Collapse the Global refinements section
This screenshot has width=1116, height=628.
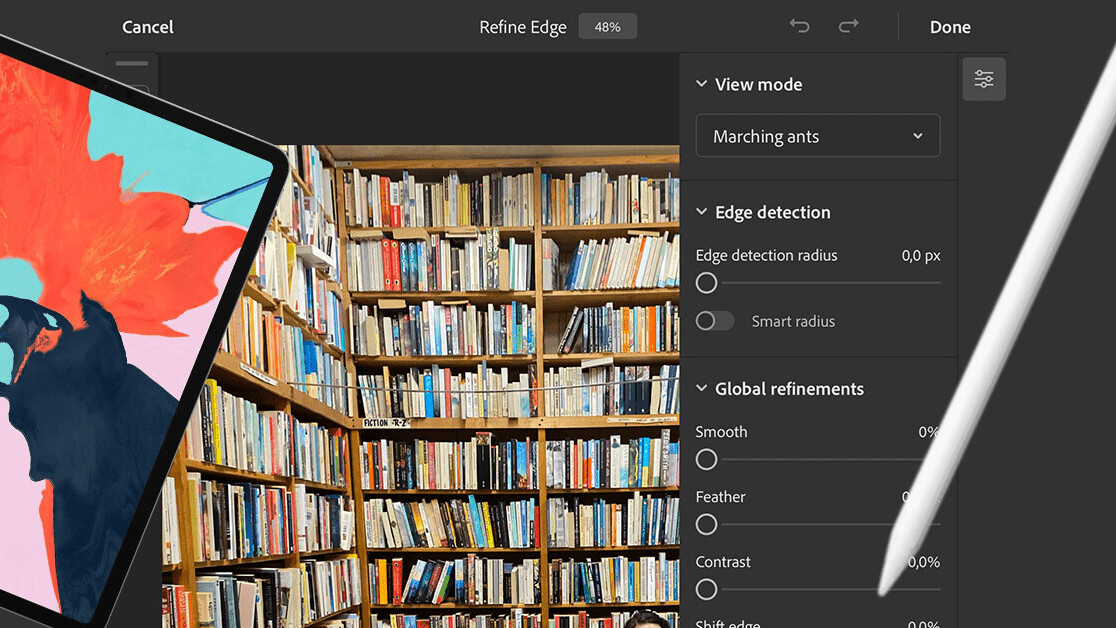point(702,389)
